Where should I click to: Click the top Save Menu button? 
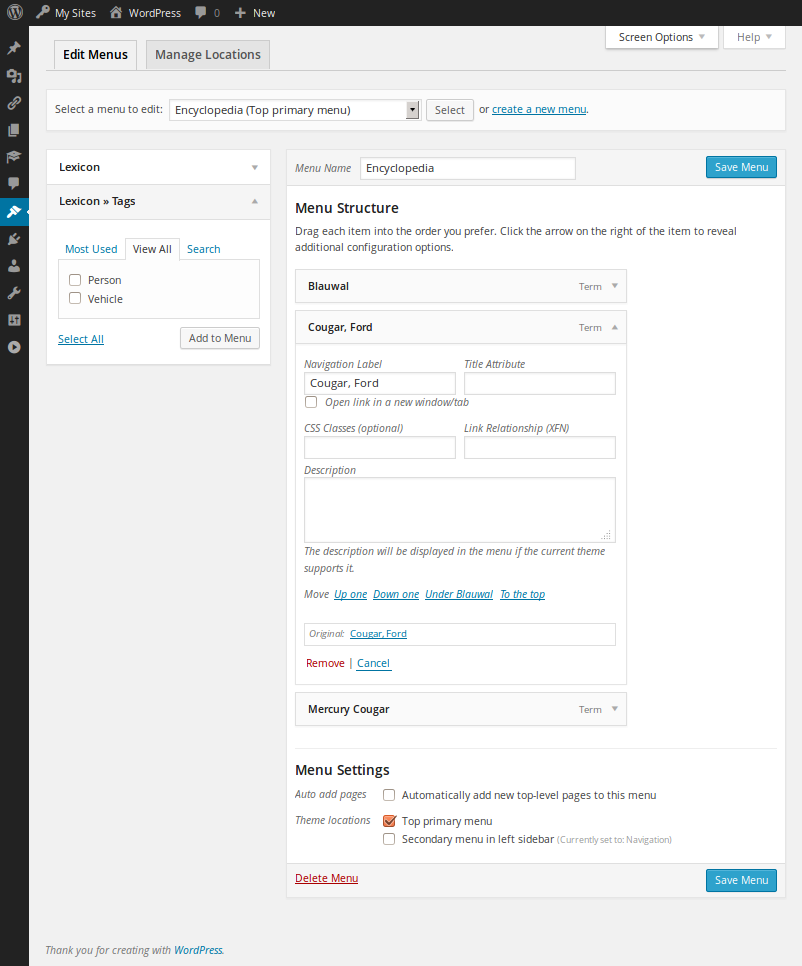click(x=741, y=167)
